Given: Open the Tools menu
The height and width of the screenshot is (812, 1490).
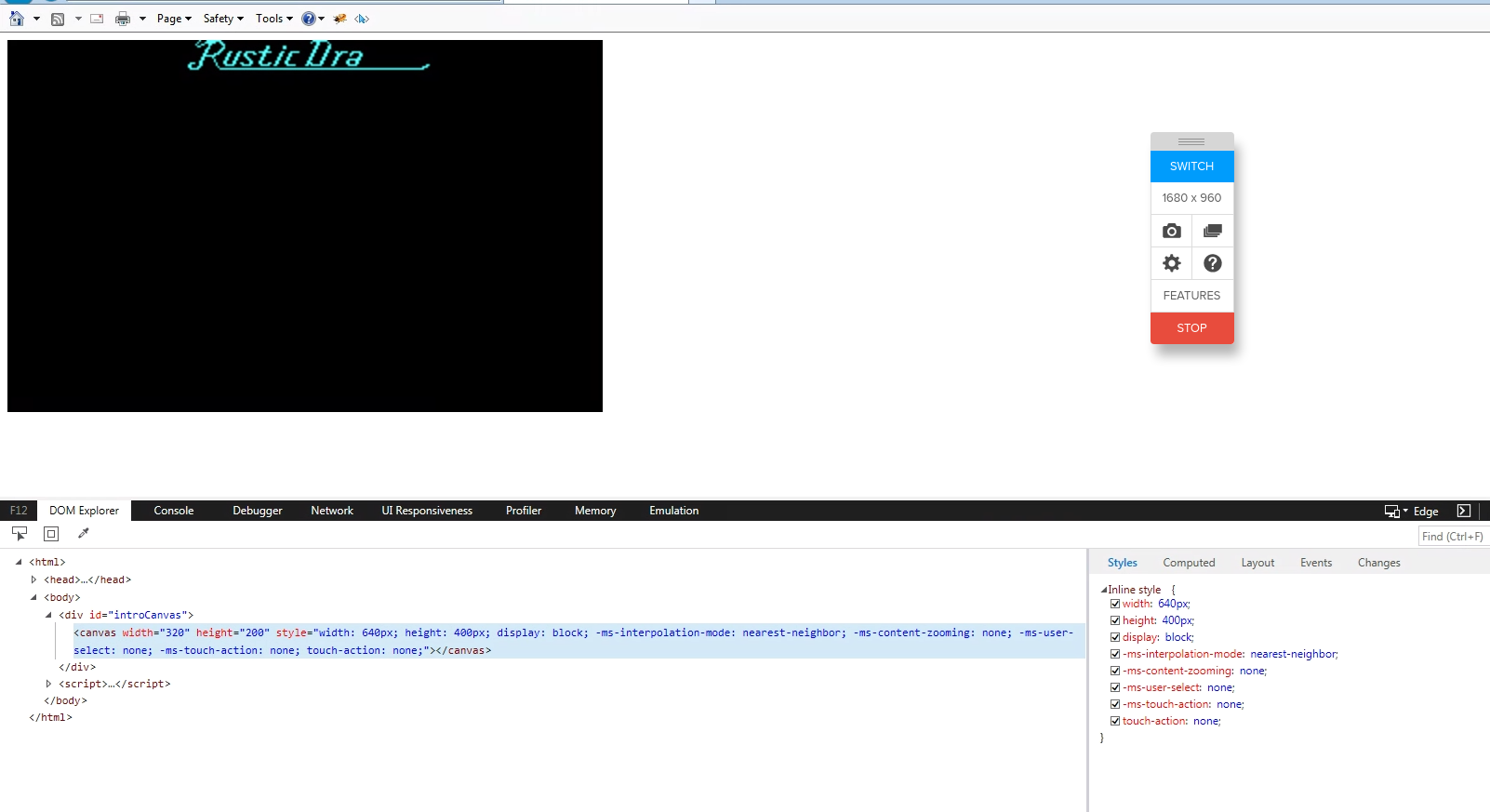Looking at the screenshot, I should [274, 19].
